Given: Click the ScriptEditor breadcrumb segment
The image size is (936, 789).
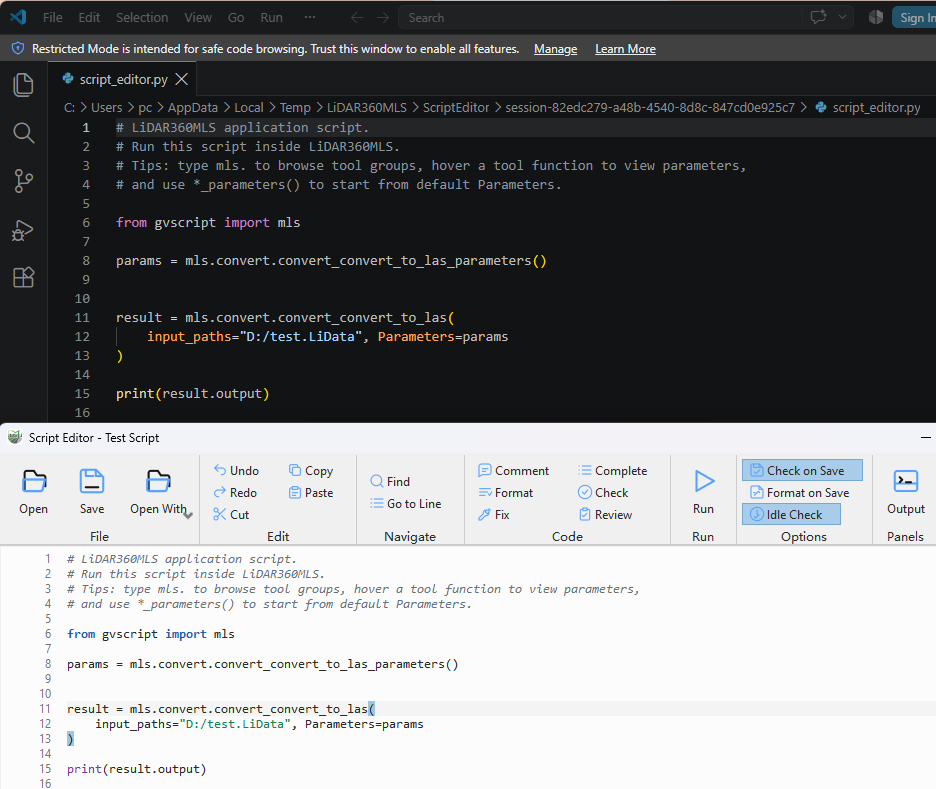Looking at the screenshot, I should coord(456,107).
